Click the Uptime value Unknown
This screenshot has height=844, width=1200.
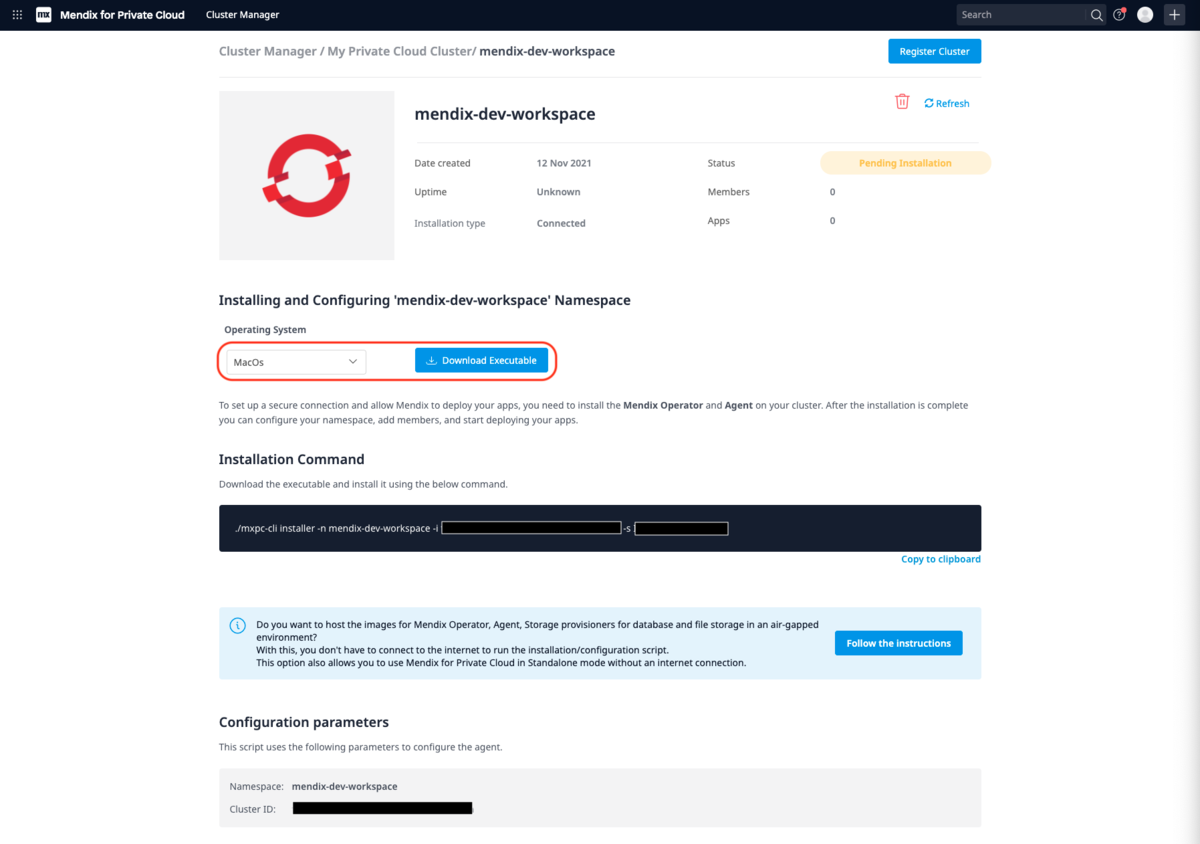(558, 192)
